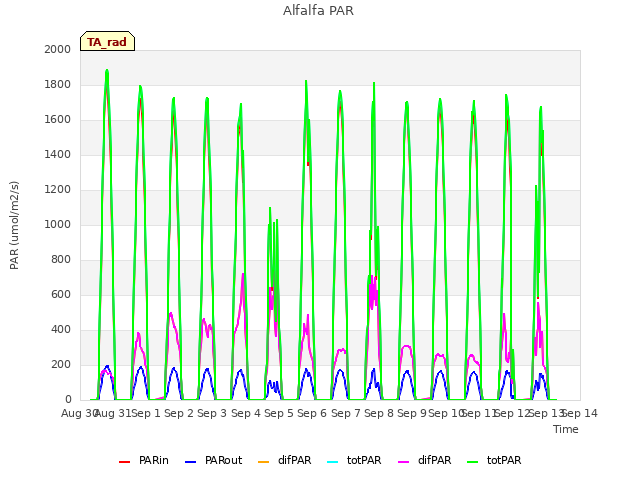Click the 1600 y-axis tick label

(58, 120)
